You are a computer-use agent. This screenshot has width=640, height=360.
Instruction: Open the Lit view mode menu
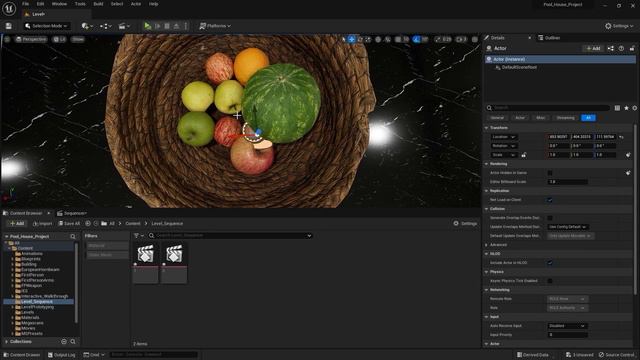(60, 39)
